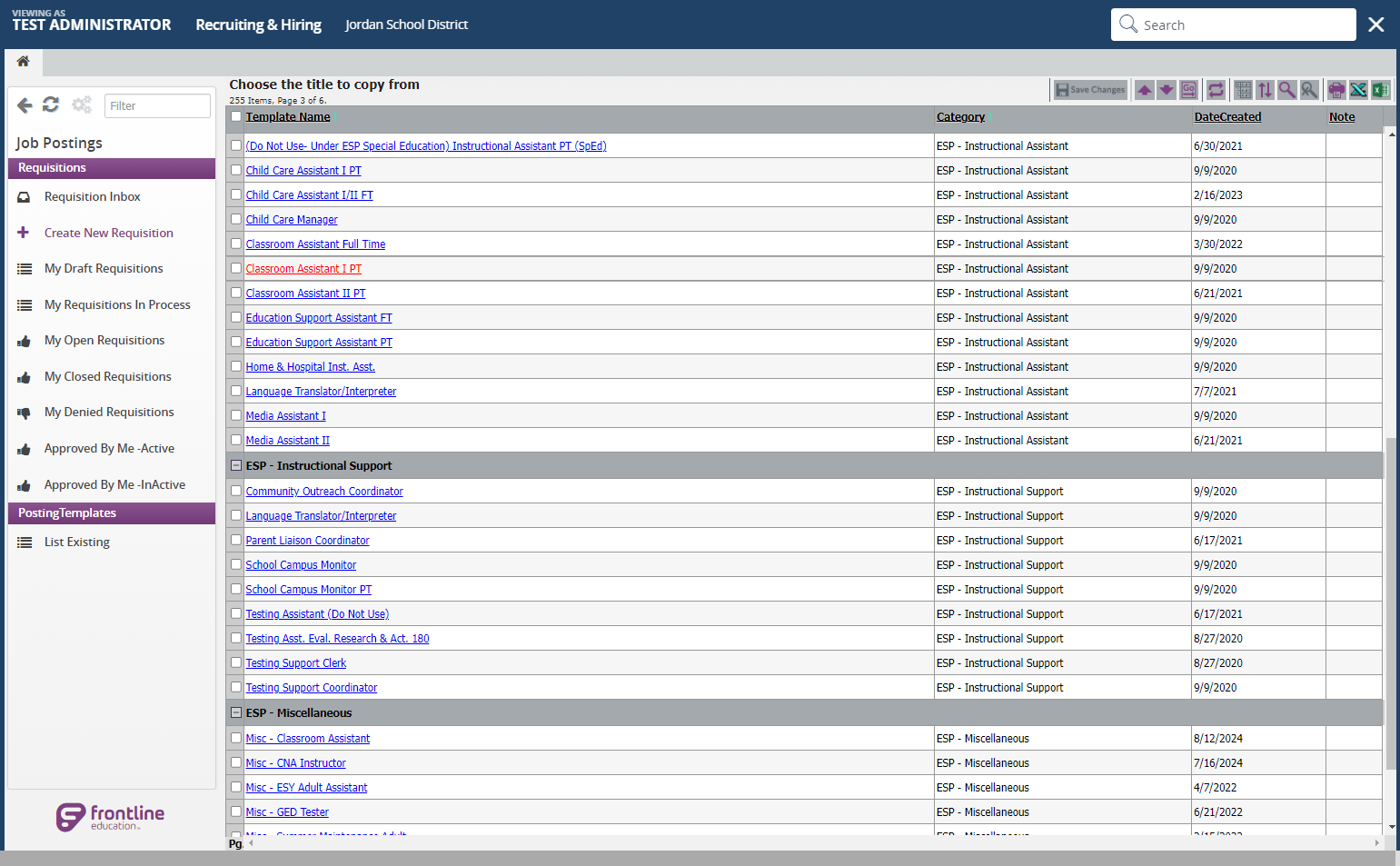Go to the next page with the down arrow icon

pos(1167,90)
